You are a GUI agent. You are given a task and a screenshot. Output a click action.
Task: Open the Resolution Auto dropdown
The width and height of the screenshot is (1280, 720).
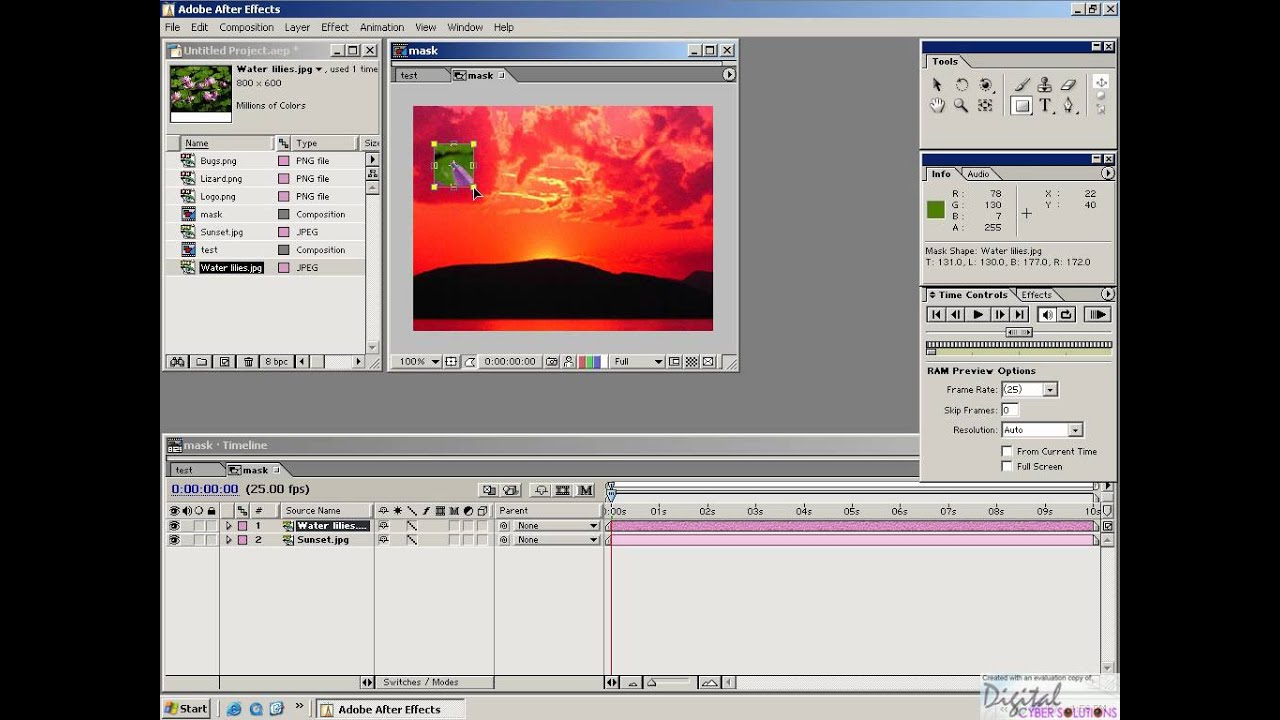point(1075,430)
